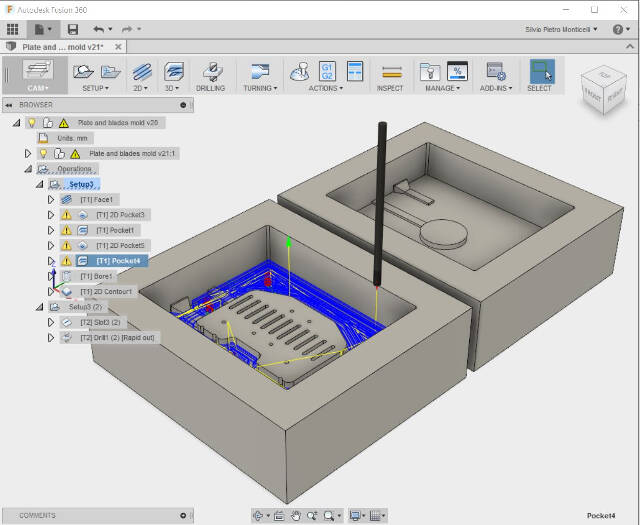Collapse the Setup3 (2) node
640x525 pixels.
click(x=39, y=307)
